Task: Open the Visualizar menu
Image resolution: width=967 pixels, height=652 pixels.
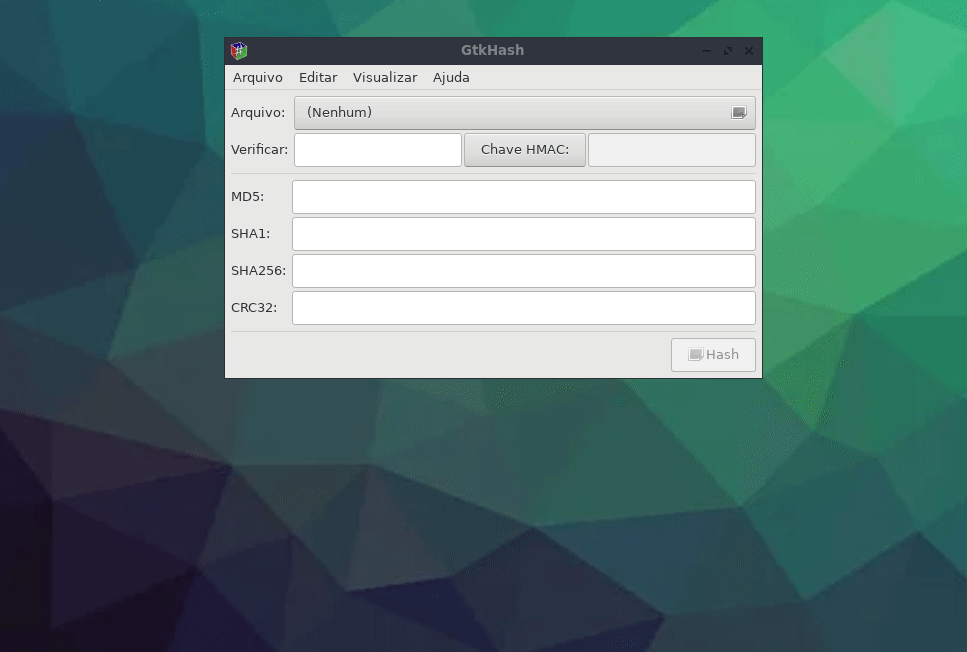Action: click(x=385, y=78)
